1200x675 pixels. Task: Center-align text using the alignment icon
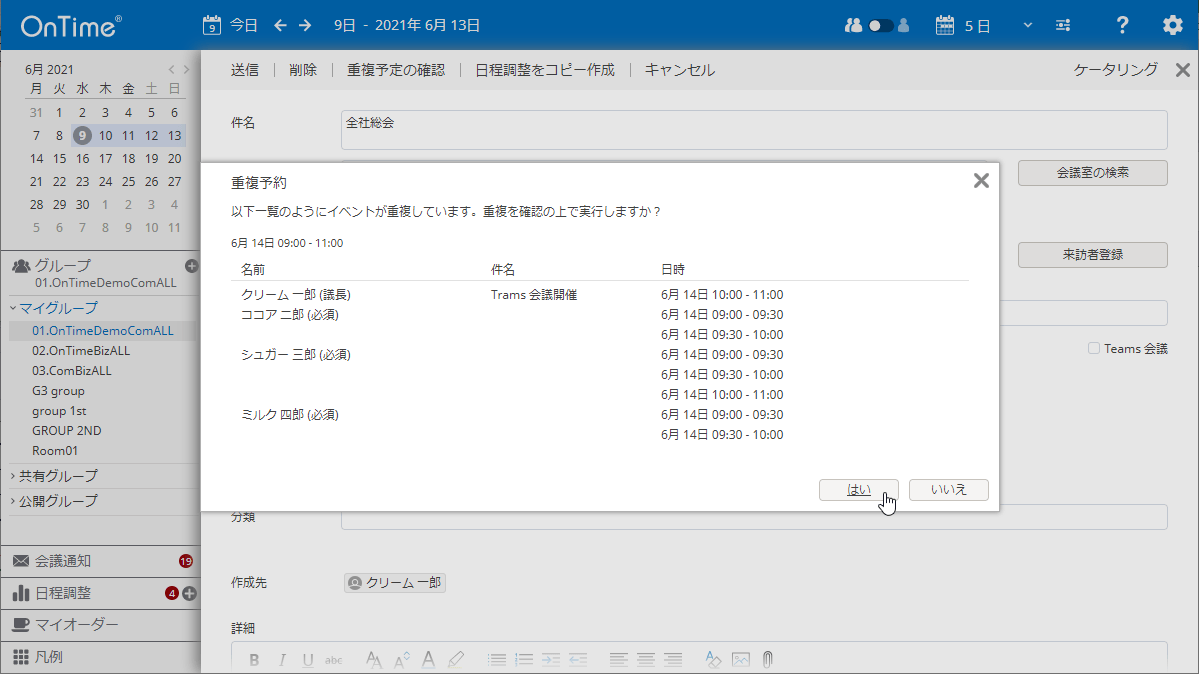(644, 658)
